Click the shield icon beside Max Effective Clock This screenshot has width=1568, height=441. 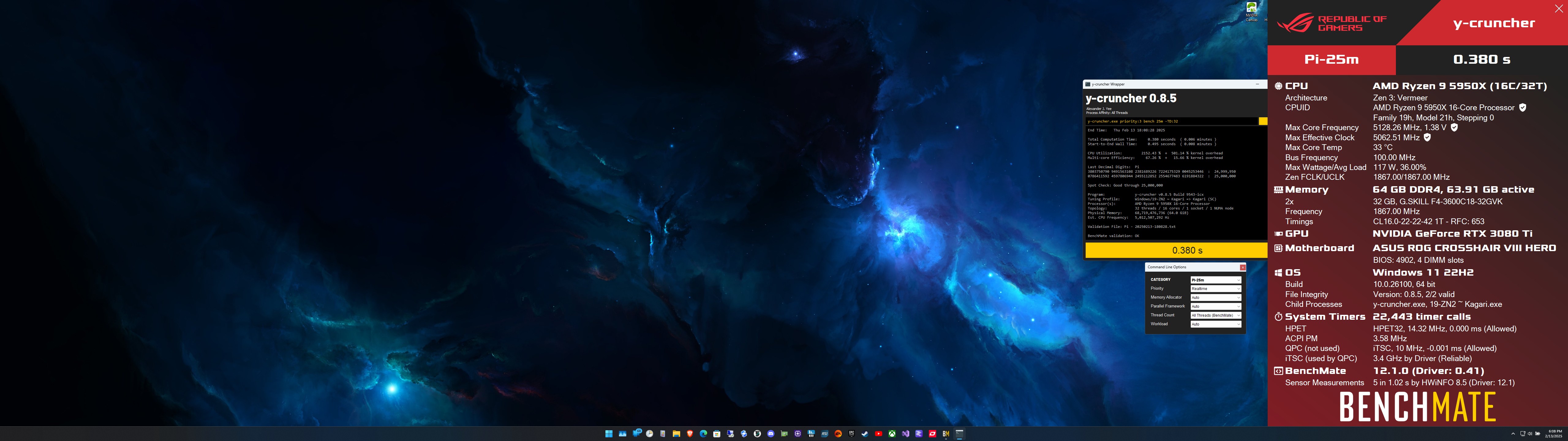point(1427,137)
